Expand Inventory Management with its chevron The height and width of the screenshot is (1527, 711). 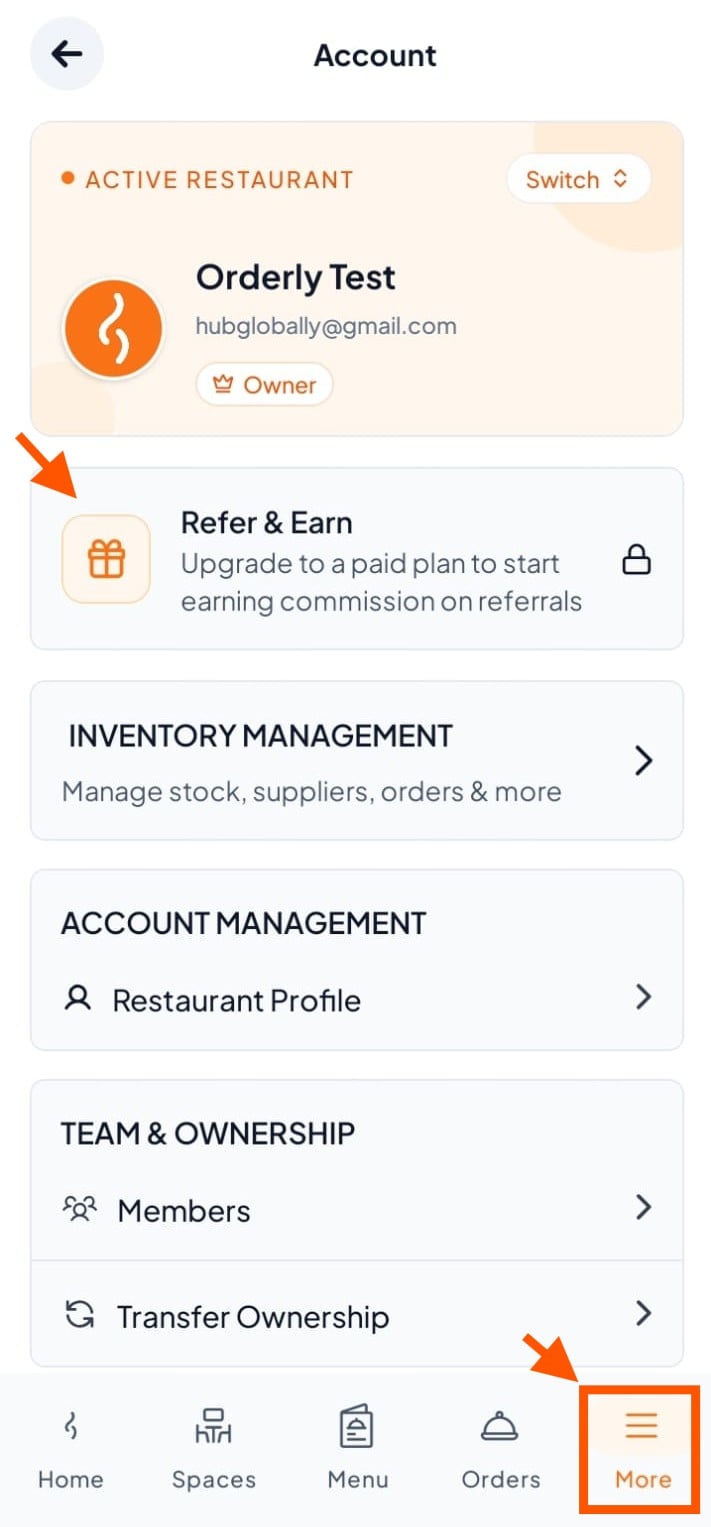644,761
